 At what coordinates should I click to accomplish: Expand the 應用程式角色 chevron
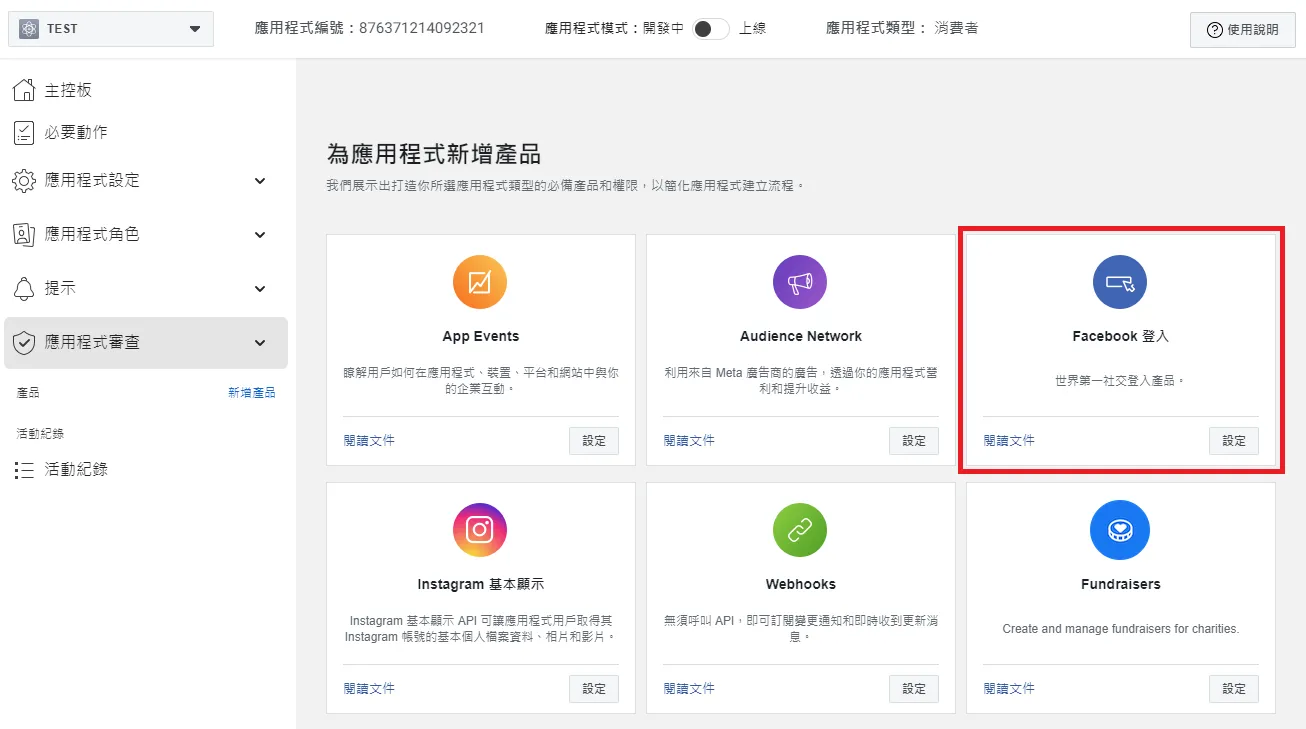(260, 235)
